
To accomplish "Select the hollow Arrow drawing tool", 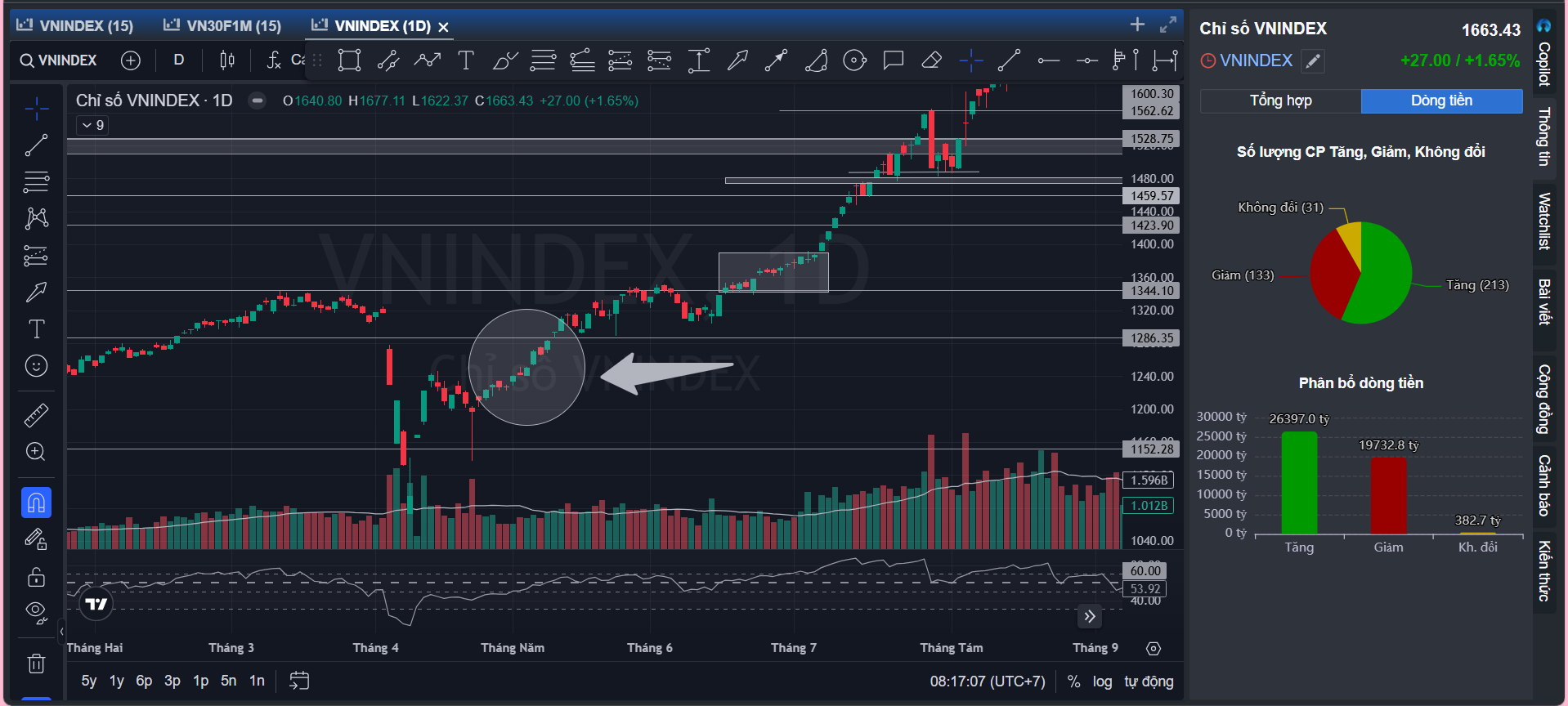I will click(737, 60).
